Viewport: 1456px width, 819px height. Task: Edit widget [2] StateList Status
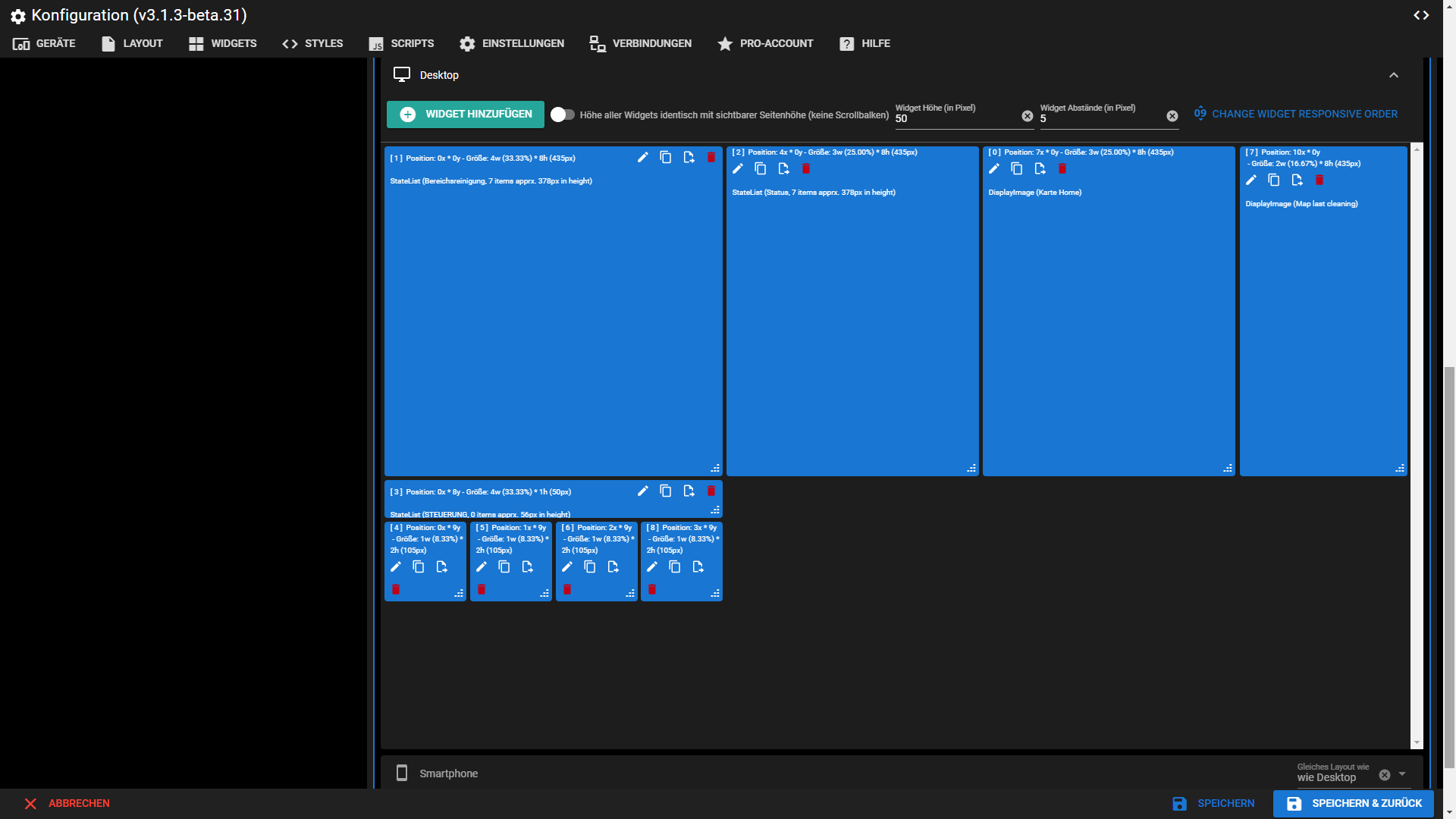click(x=737, y=169)
